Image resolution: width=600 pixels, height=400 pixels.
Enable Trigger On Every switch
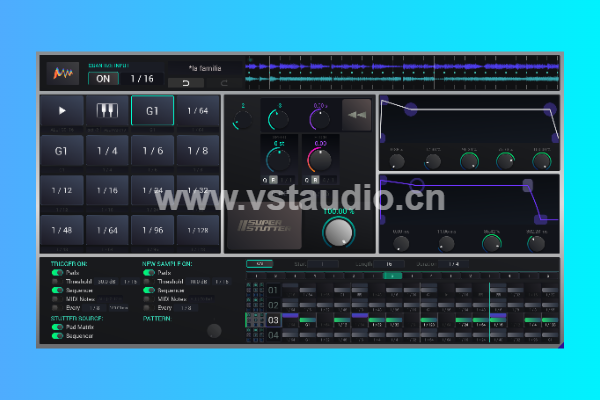coord(57,308)
